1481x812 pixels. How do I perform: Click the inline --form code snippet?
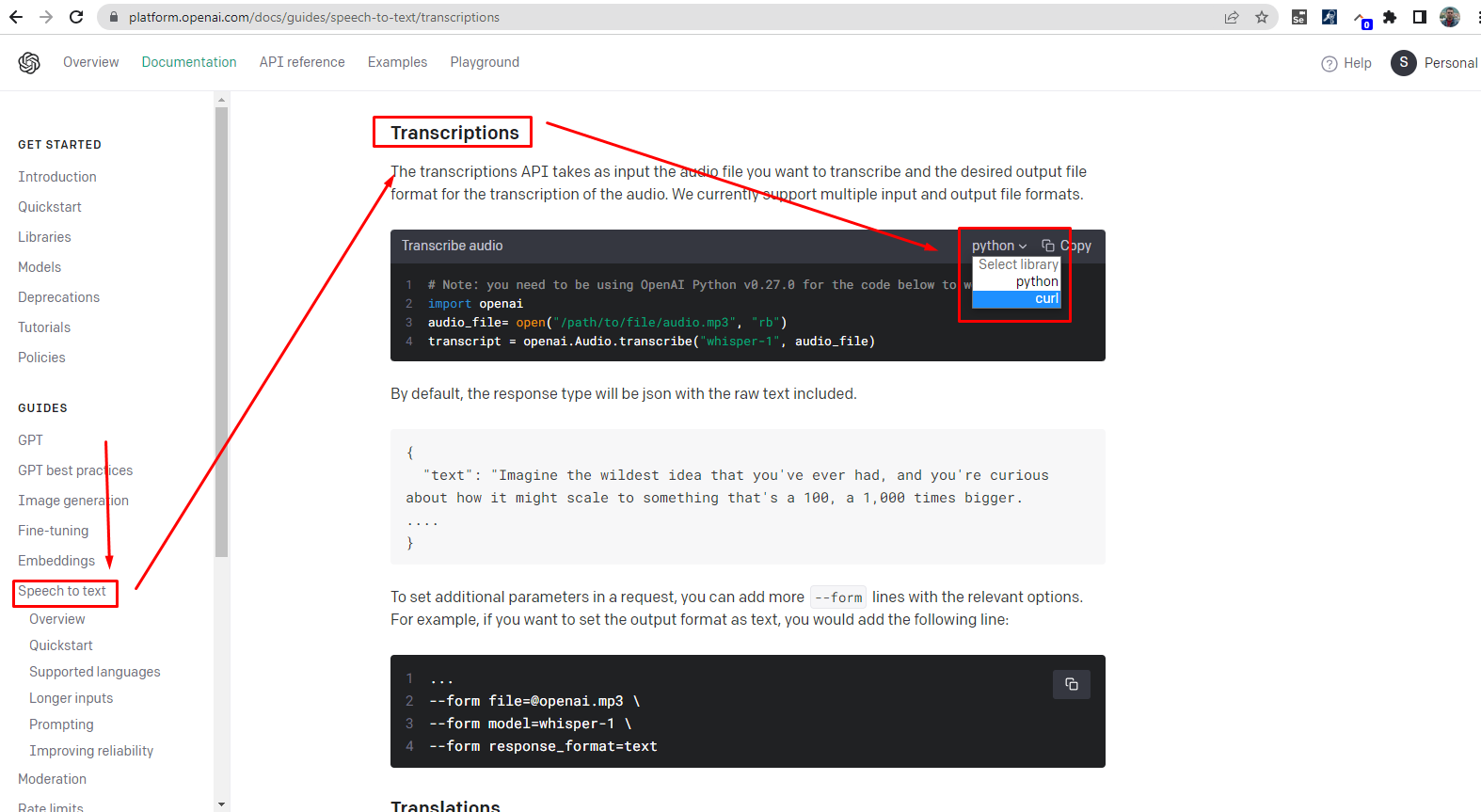[838, 597]
